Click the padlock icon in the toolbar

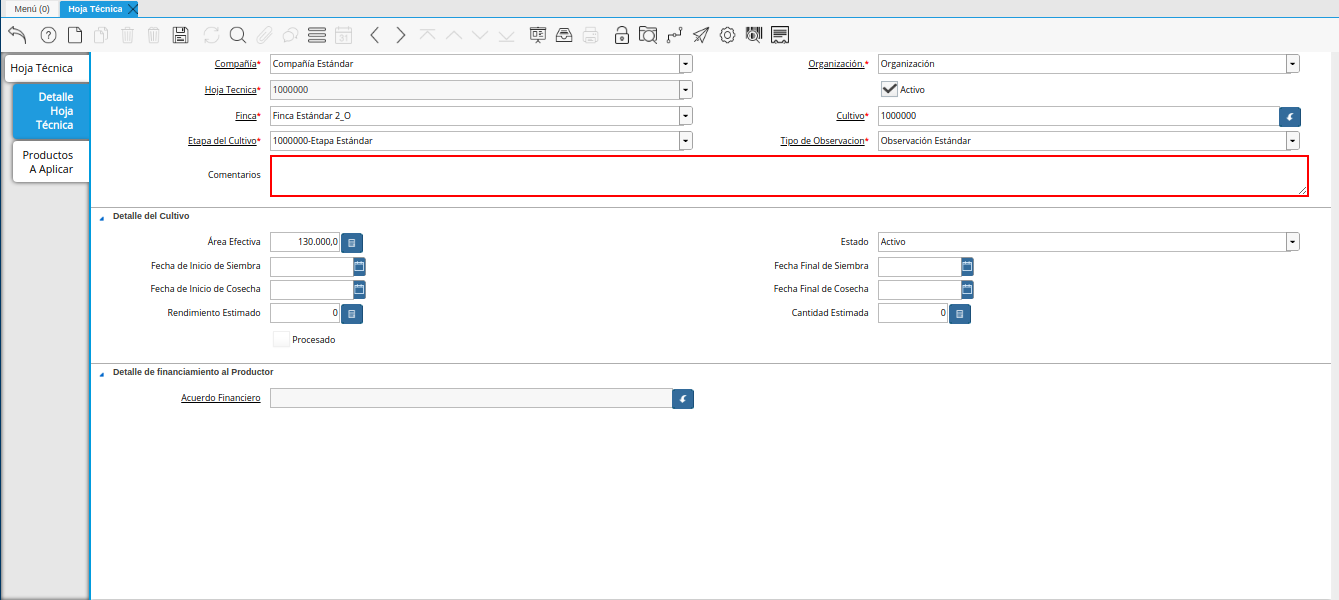622,35
